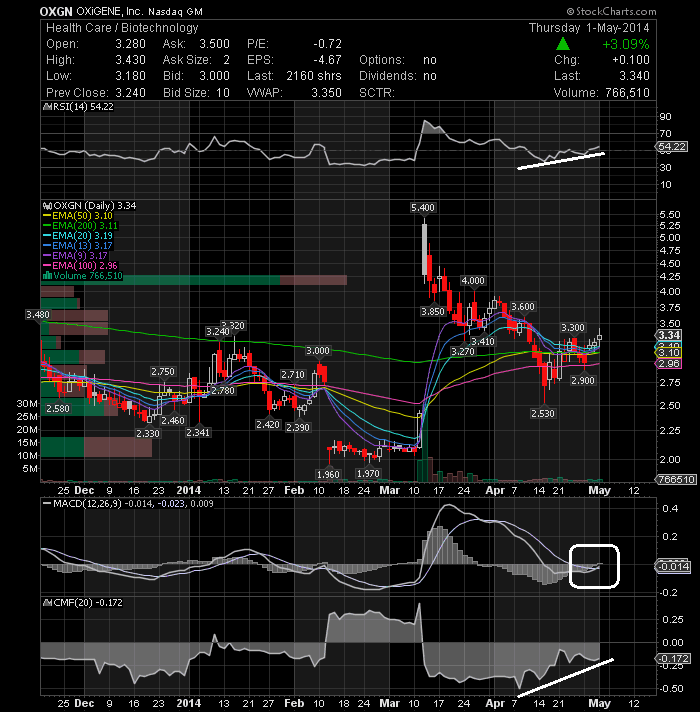Click the Ask price 3.500
The width and height of the screenshot is (700, 712).
(214, 44)
